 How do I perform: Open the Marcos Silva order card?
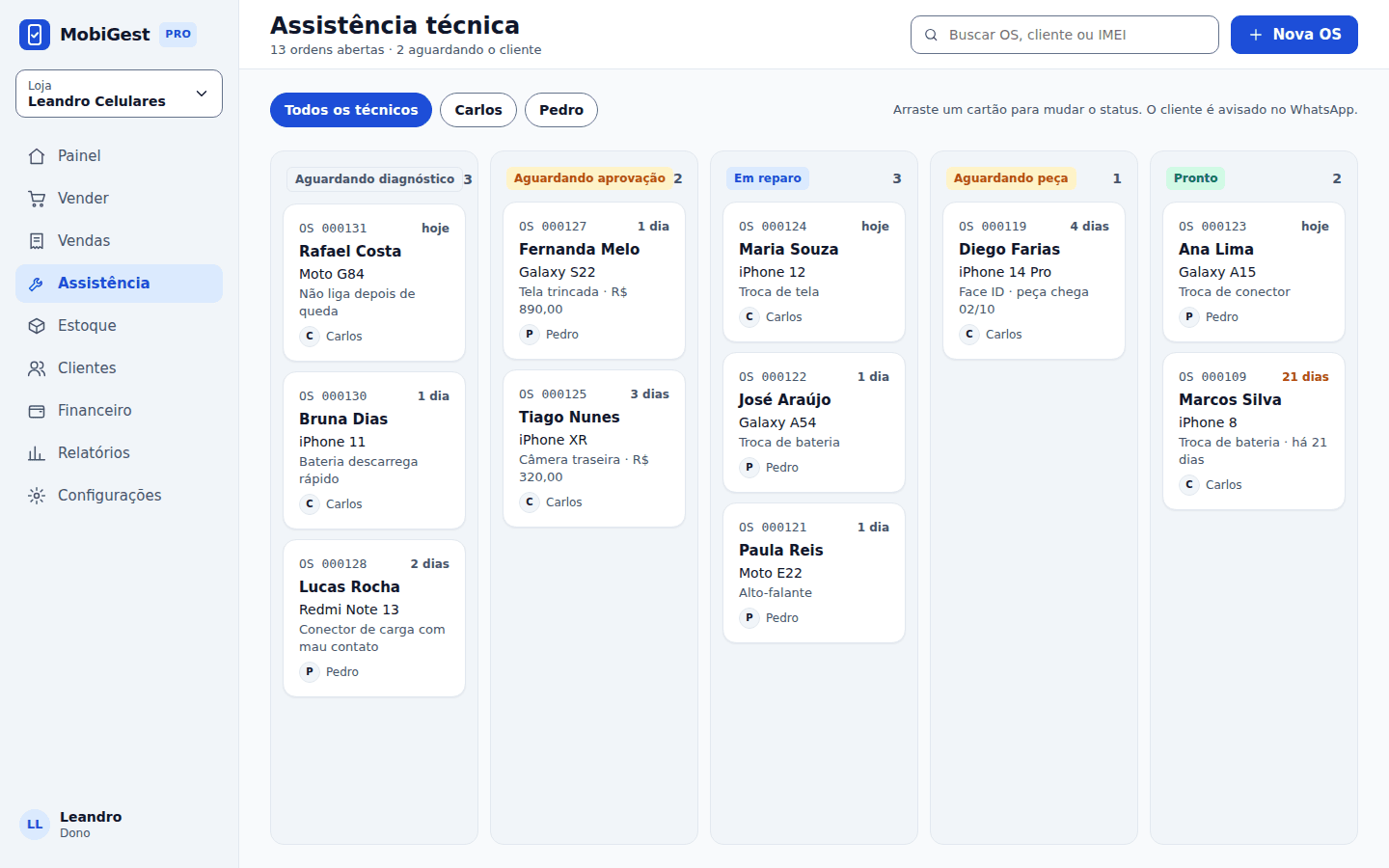(x=1254, y=431)
